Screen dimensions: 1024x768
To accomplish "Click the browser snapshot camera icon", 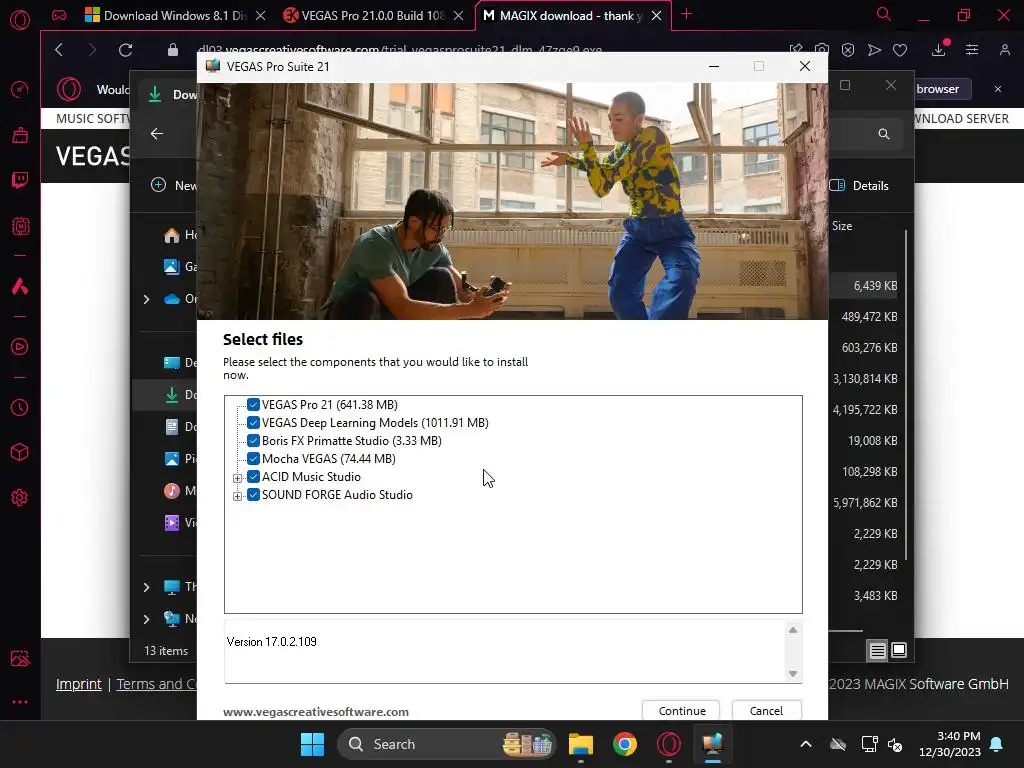I will pos(822,50).
